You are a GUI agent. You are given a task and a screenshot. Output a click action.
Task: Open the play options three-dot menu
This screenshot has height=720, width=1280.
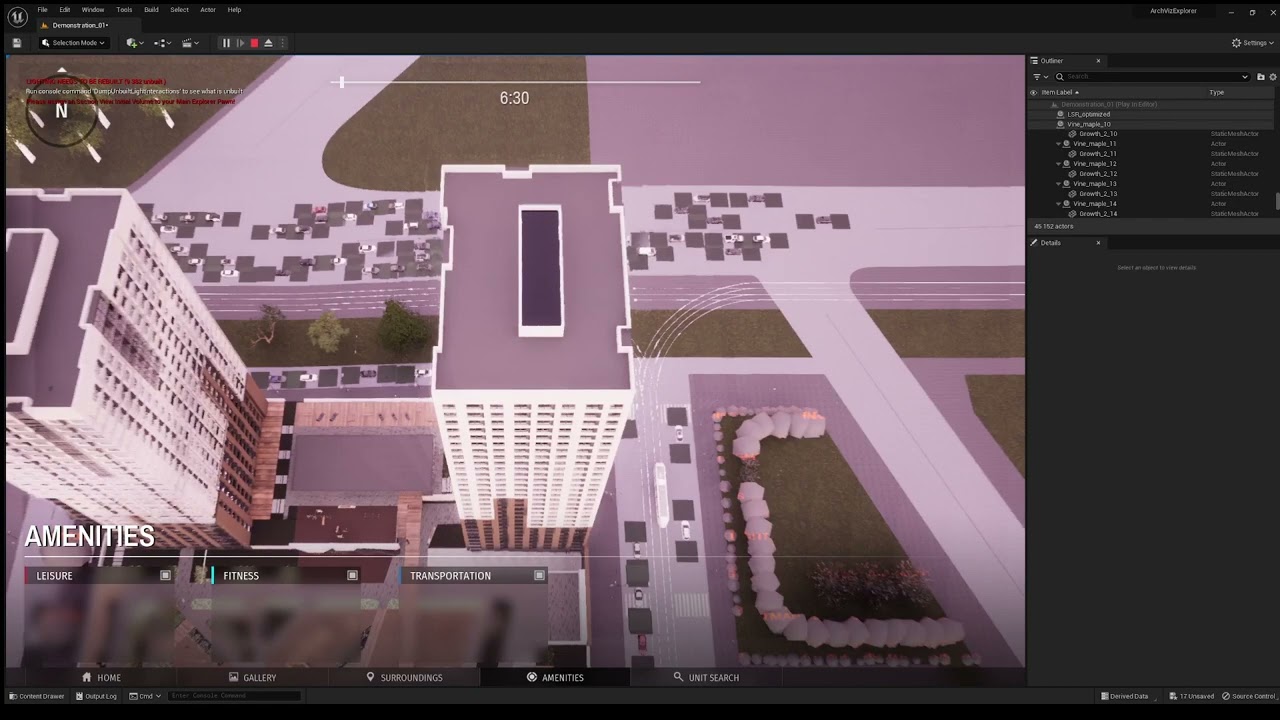coord(282,43)
